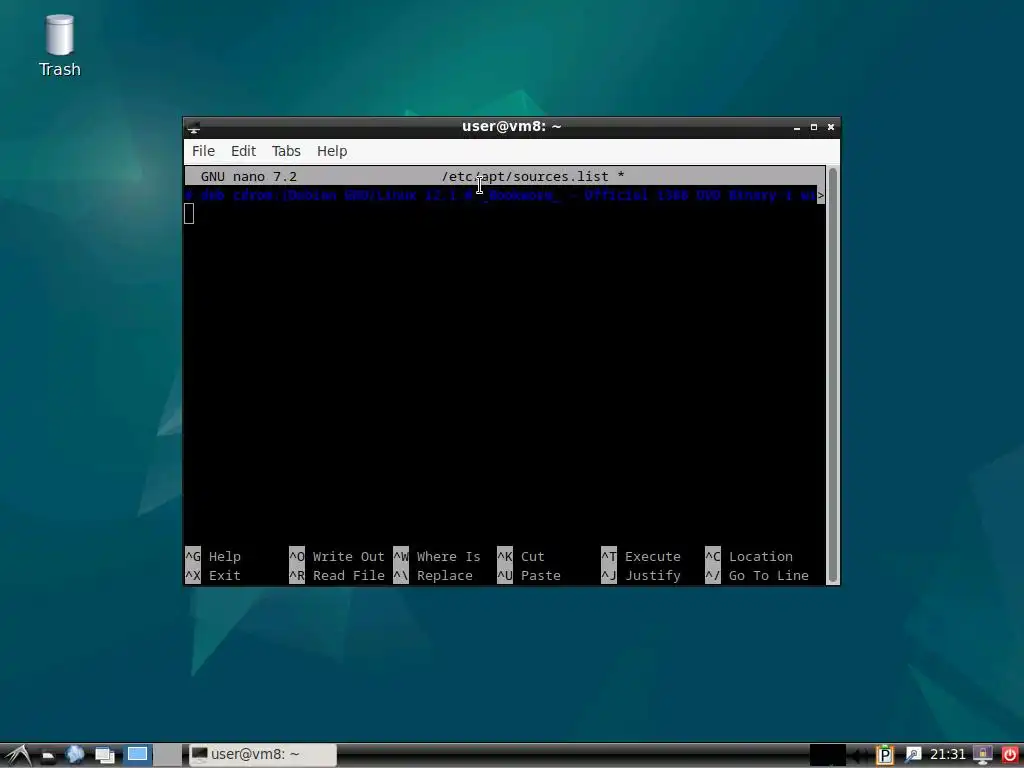Maximize the terminal window
Viewport: 1024px width, 768px height.
coord(814,127)
